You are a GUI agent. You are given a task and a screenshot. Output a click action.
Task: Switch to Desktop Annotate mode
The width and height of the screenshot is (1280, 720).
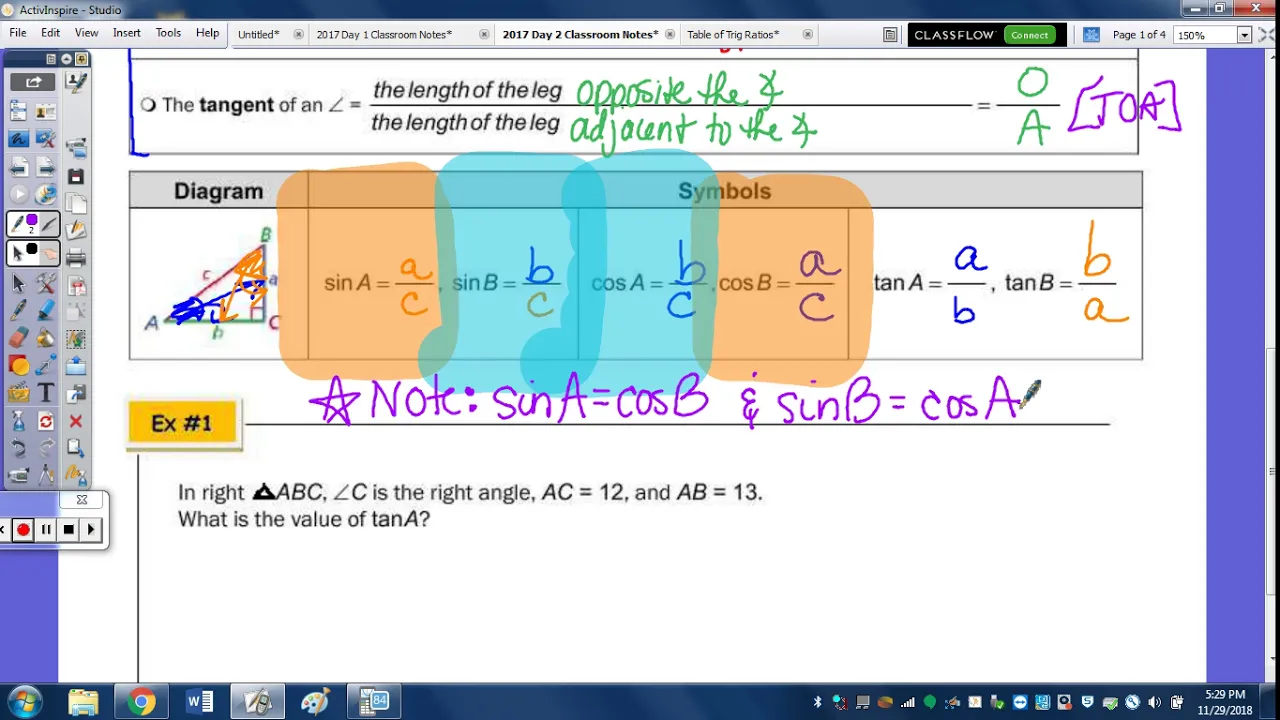(20, 139)
